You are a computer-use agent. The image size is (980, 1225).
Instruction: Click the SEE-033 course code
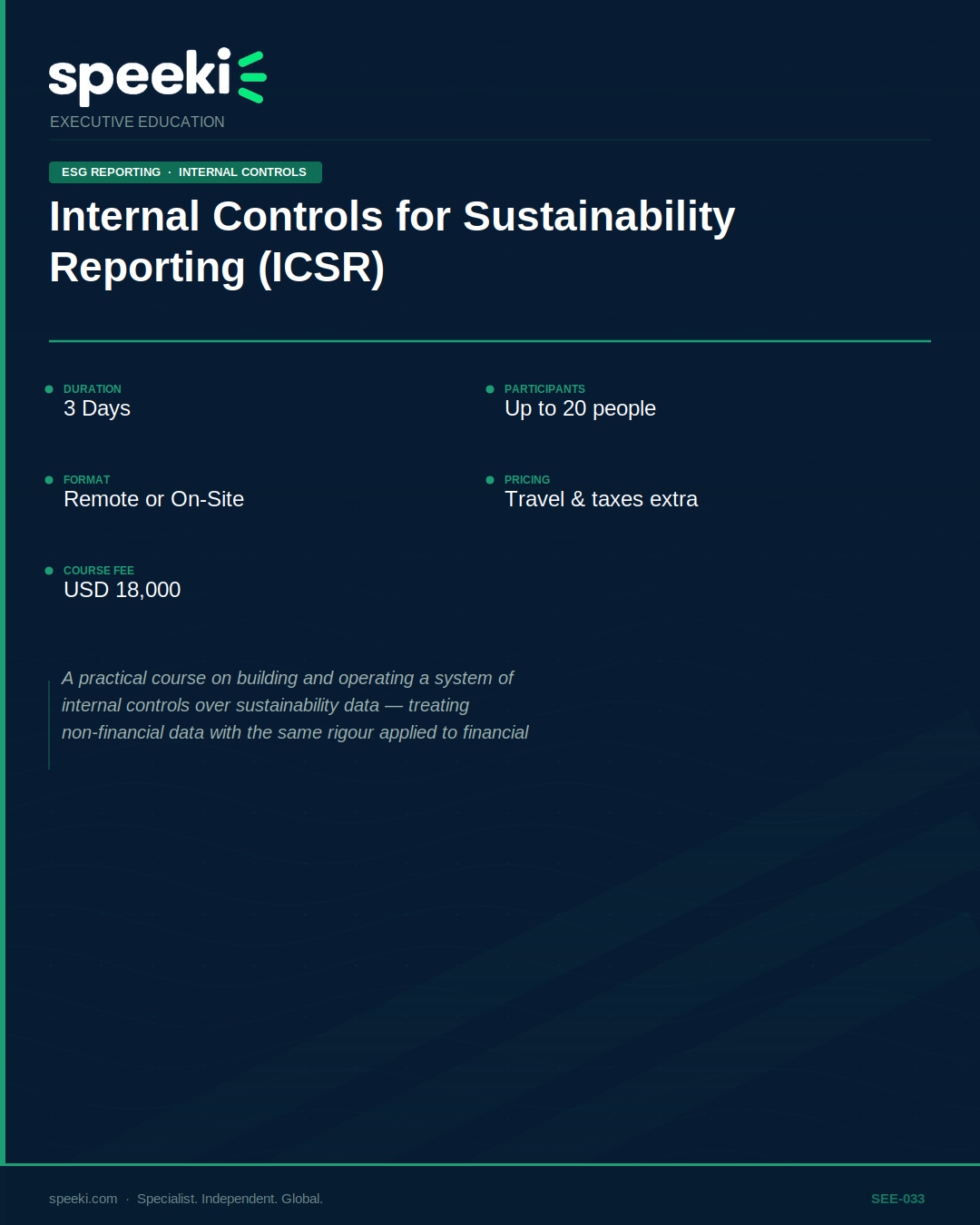click(897, 1198)
